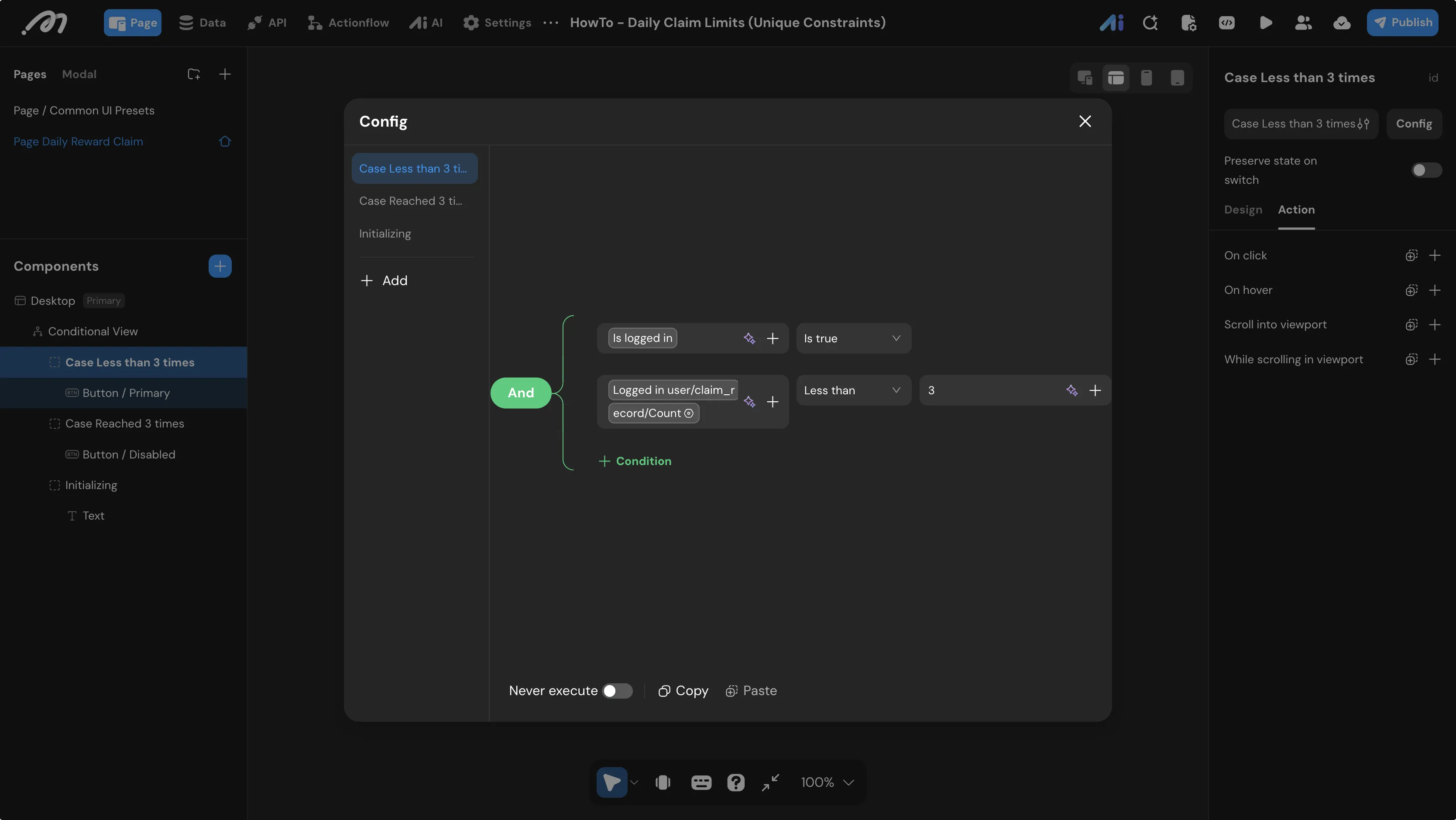The height and width of the screenshot is (820, 1456).
Task: Add a Scroll into viewport action
Action: 1435,324
